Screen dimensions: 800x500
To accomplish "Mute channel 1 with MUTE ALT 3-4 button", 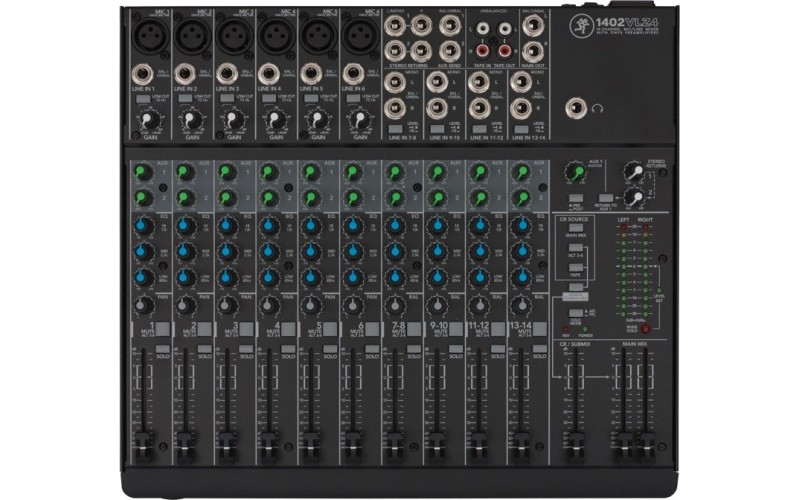I will (x=163, y=329).
